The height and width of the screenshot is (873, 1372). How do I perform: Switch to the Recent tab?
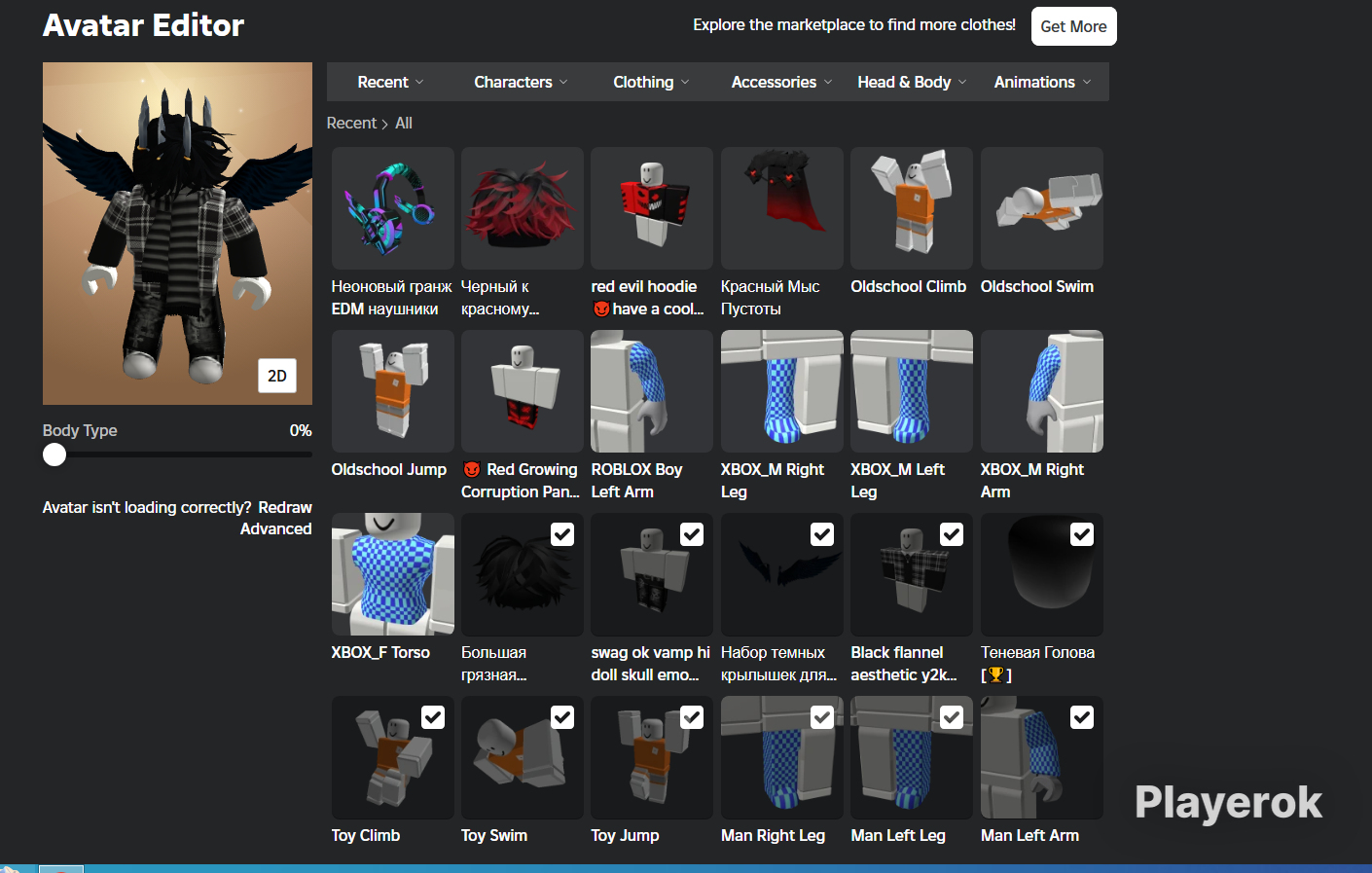[390, 82]
